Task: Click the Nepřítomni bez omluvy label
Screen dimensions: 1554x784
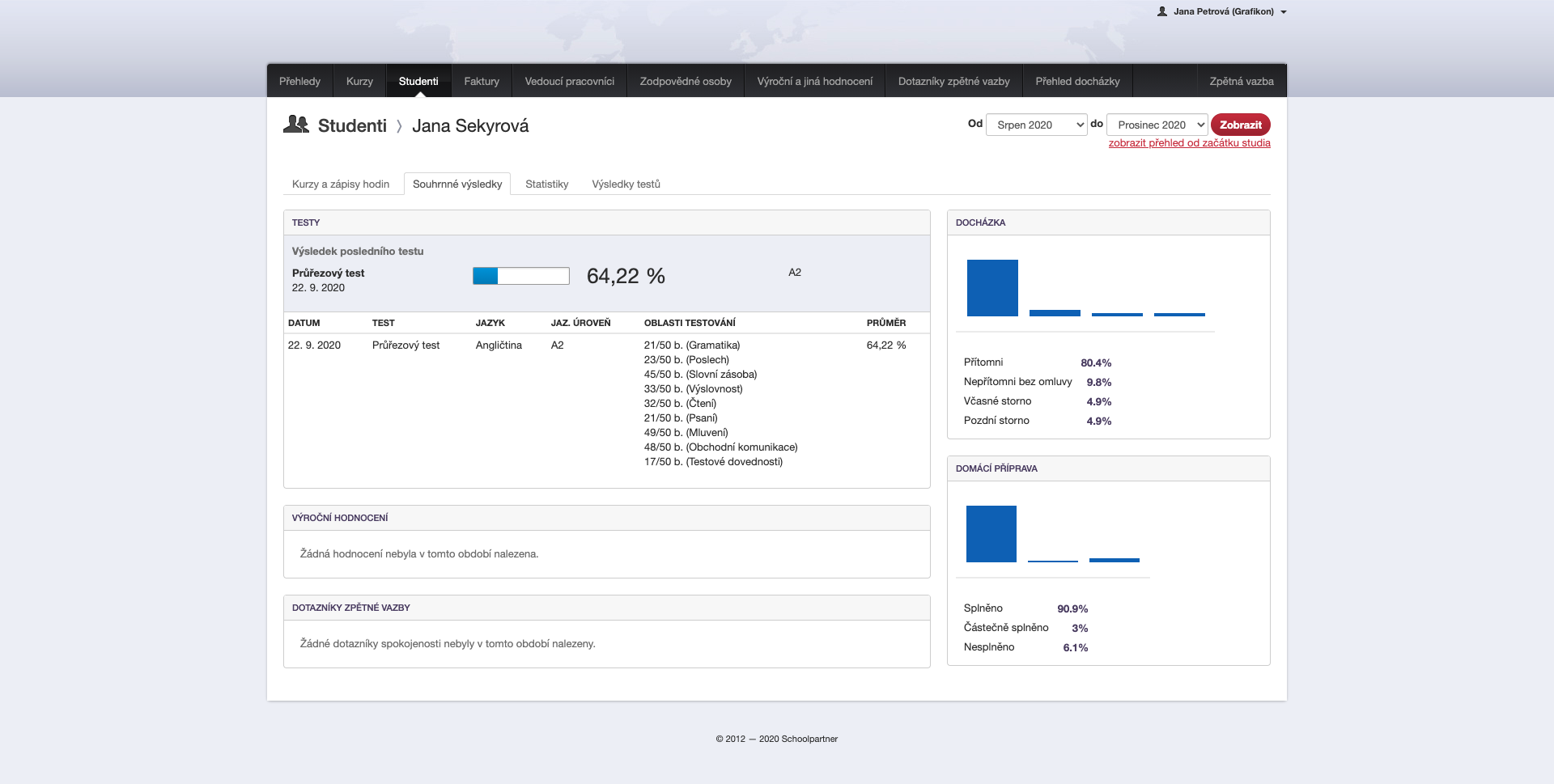Action: (1017, 382)
